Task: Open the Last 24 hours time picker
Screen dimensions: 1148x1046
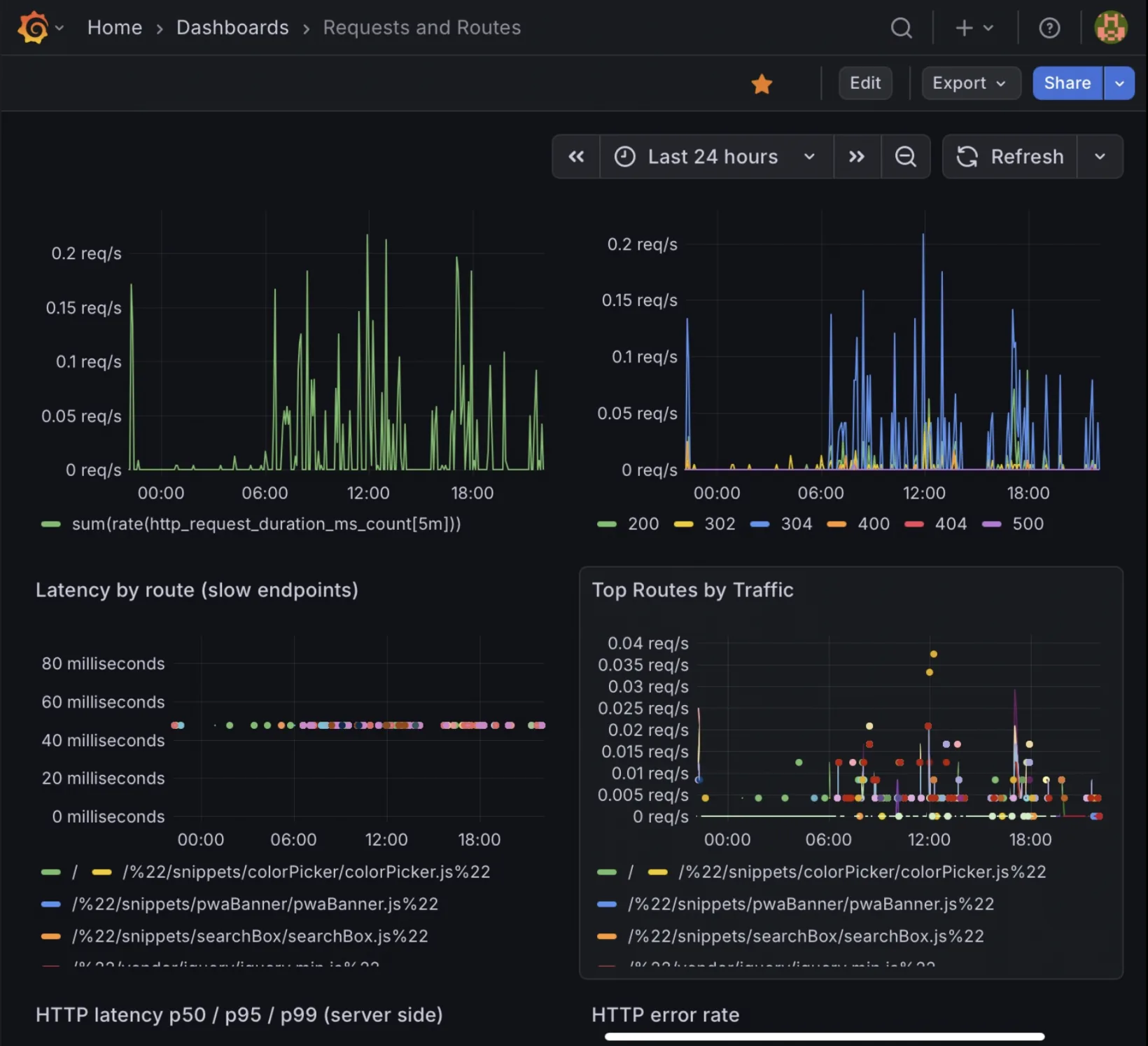Action: click(716, 157)
